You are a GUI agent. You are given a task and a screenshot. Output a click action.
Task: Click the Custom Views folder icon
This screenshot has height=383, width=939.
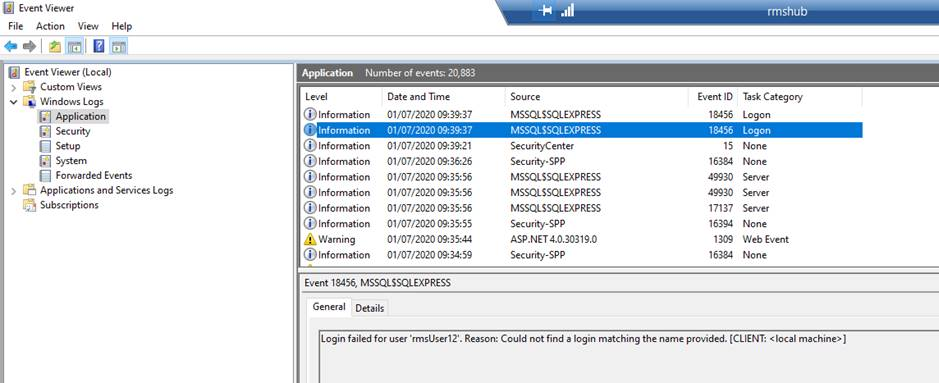(29, 87)
